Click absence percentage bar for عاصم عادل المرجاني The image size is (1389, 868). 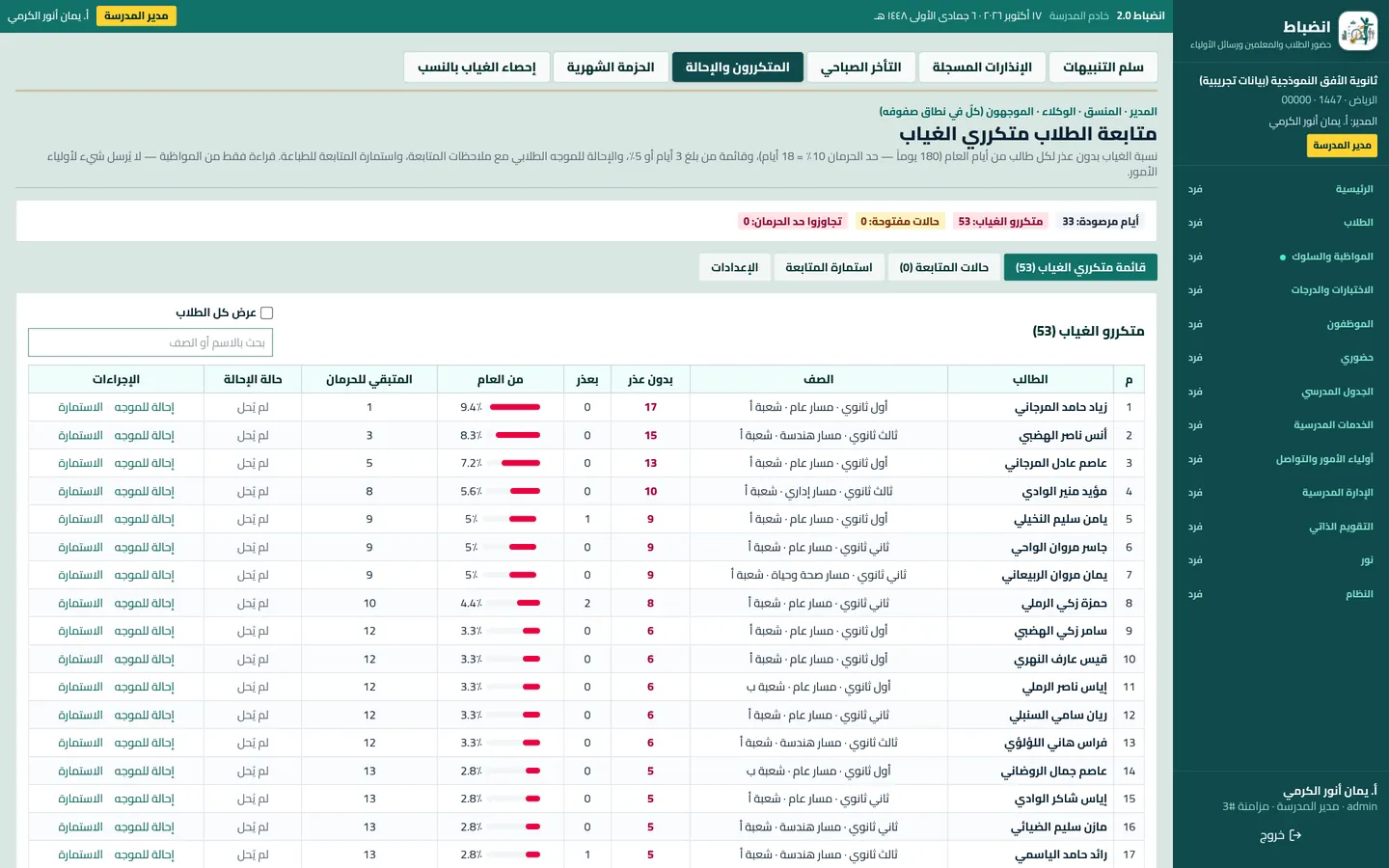pyautogui.click(x=514, y=463)
